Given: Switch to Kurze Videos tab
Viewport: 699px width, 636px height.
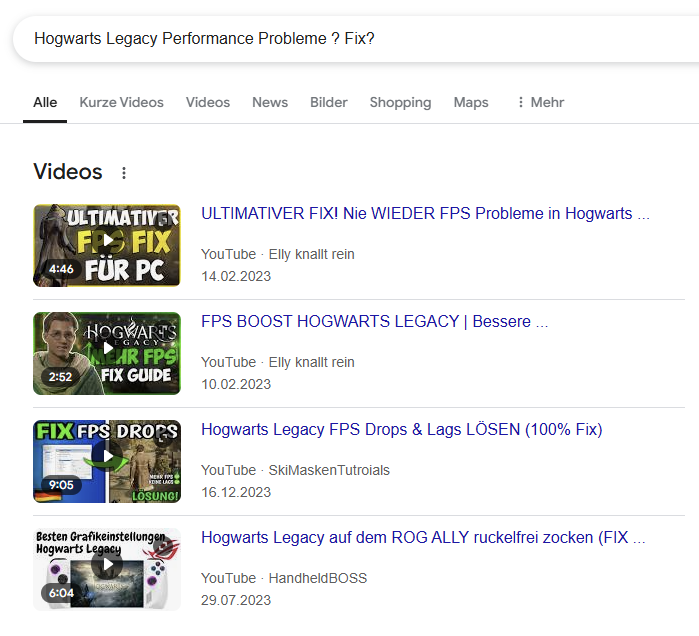Looking at the screenshot, I should point(121,103).
